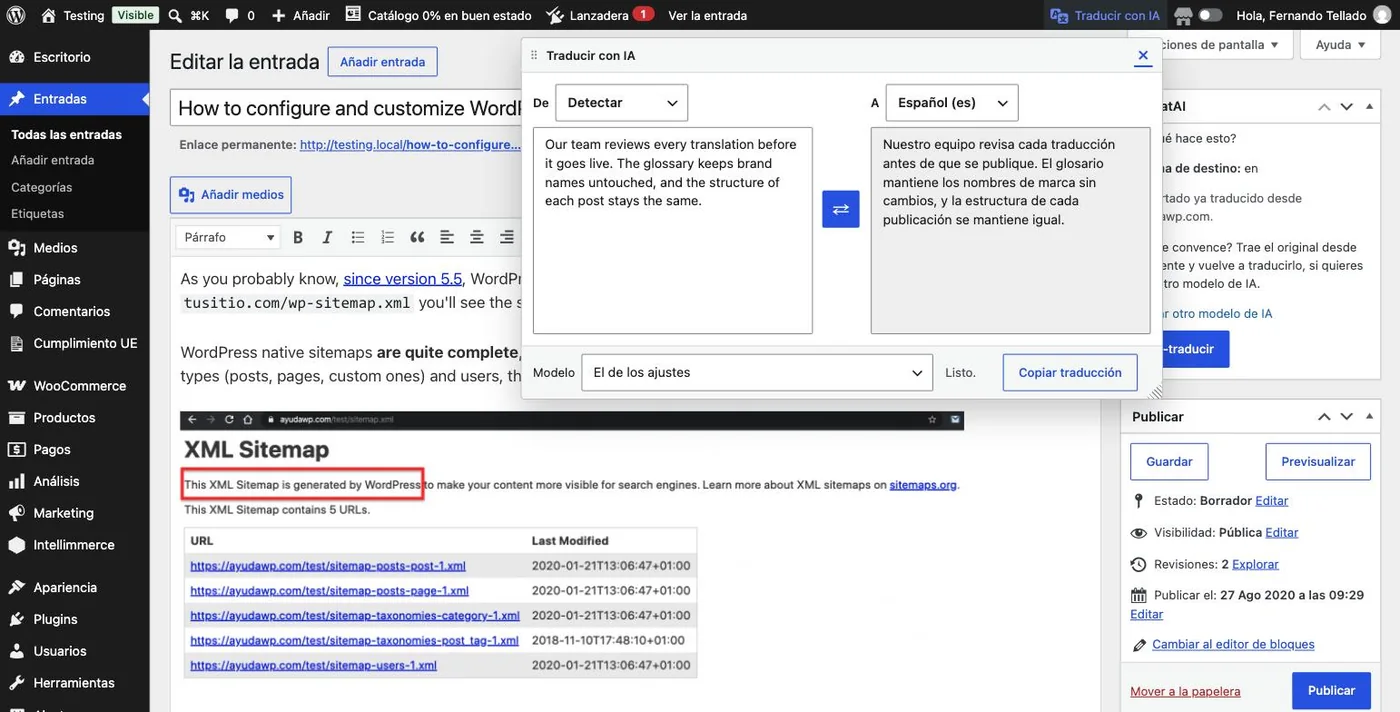Image resolution: width=1400 pixels, height=712 pixels.
Task: Collapse the Publicar panel with its triangle
Action: (x=1370, y=417)
